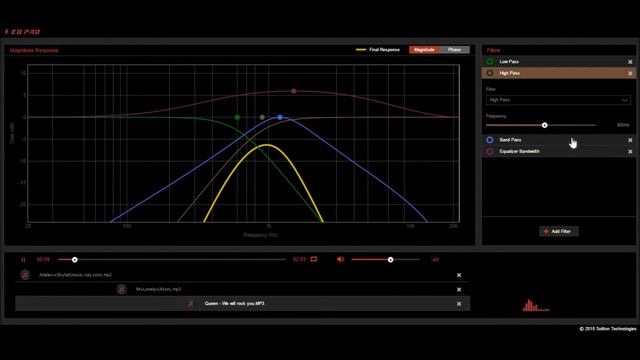Click the High Pass frequency slider handle
The width and height of the screenshot is (640, 360).
pos(544,125)
